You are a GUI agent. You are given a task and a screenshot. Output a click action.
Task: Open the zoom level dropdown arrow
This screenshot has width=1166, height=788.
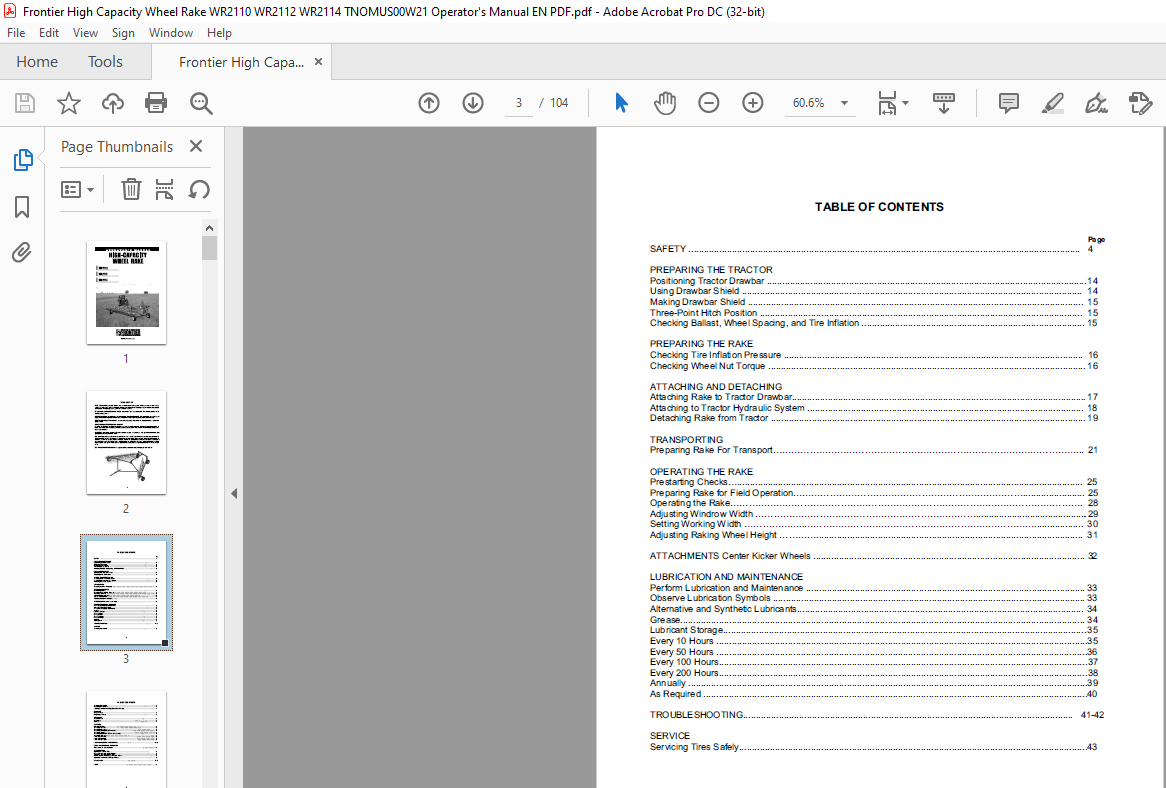(x=844, y=103)
